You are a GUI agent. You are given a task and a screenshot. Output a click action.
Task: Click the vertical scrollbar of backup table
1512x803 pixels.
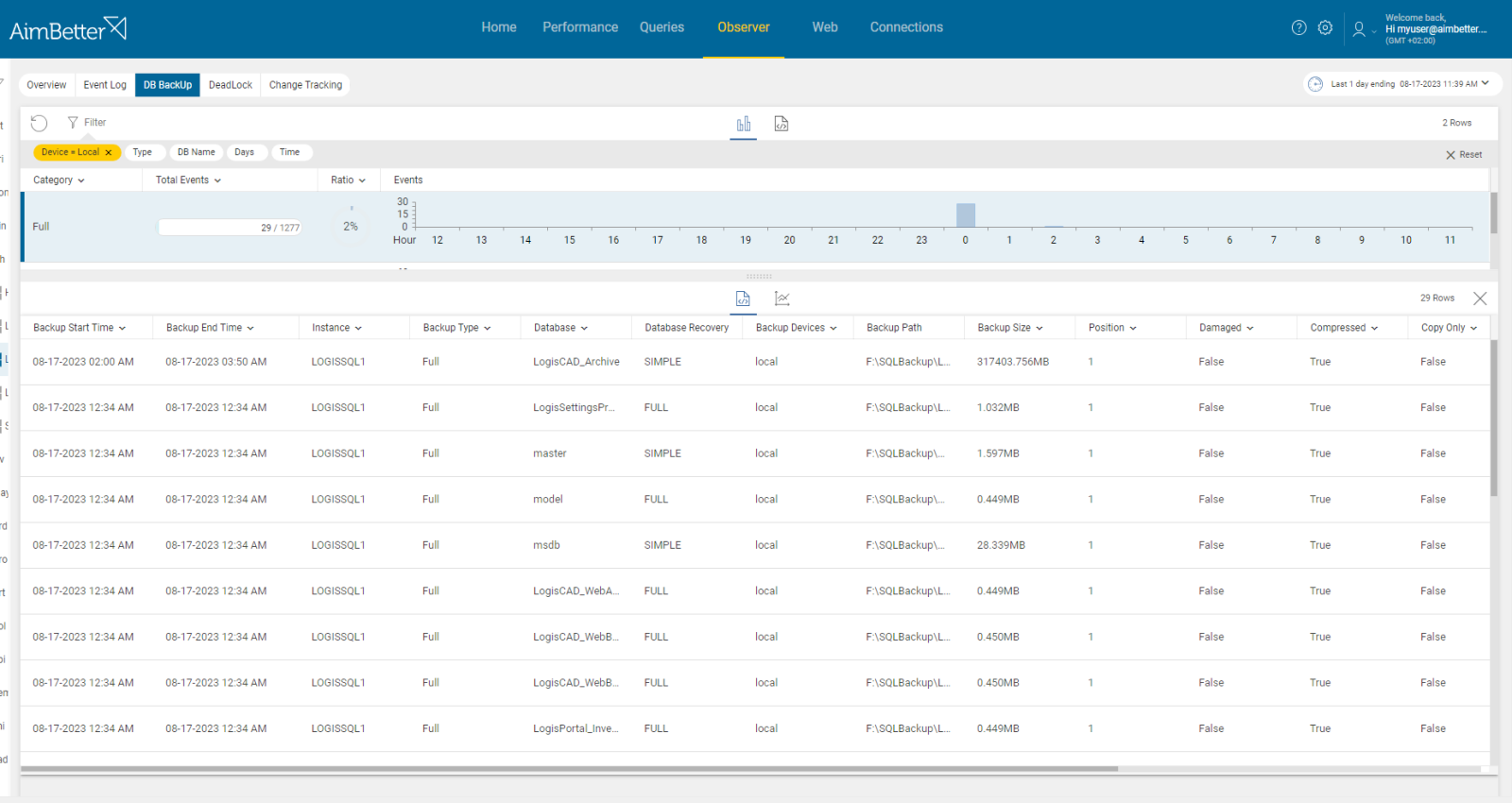click(1494, 418)
